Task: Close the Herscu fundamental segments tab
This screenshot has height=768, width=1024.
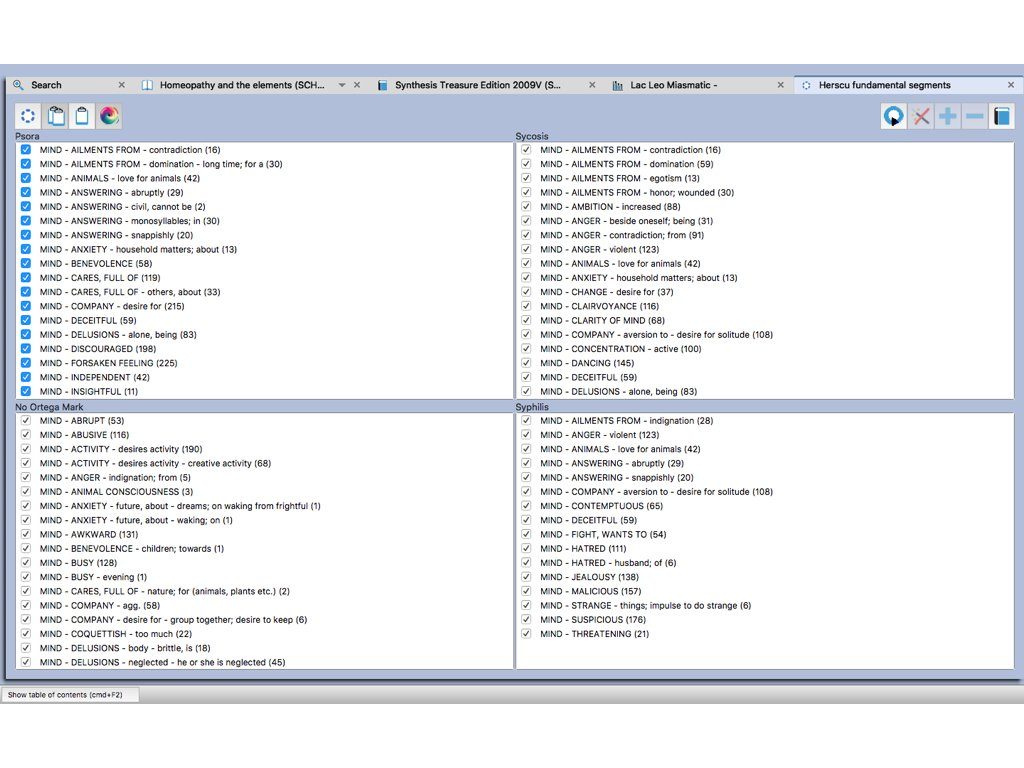Action: pyautogui.click(x=1011, y=85)
